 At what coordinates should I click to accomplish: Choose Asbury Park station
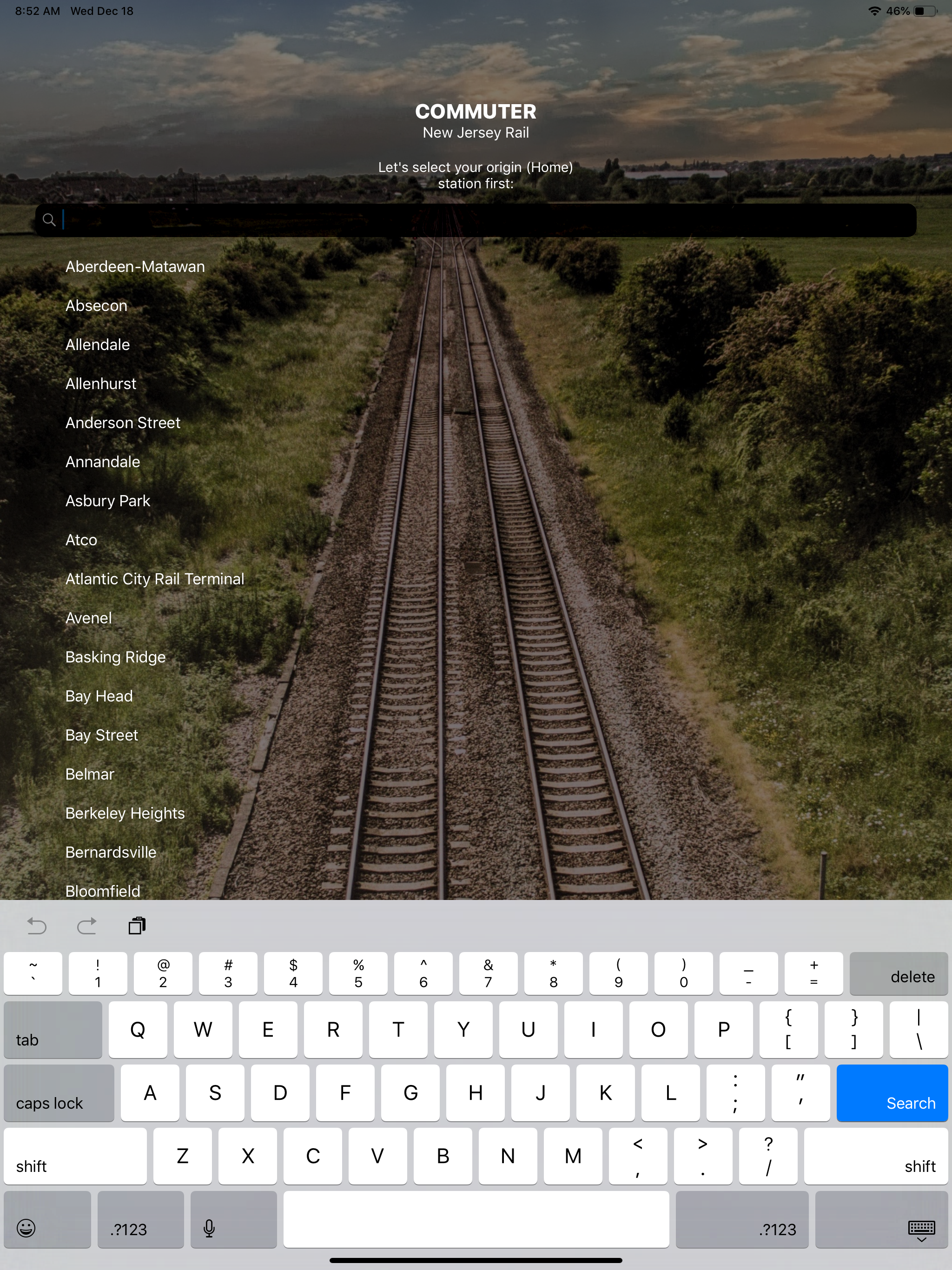[108, 501]
